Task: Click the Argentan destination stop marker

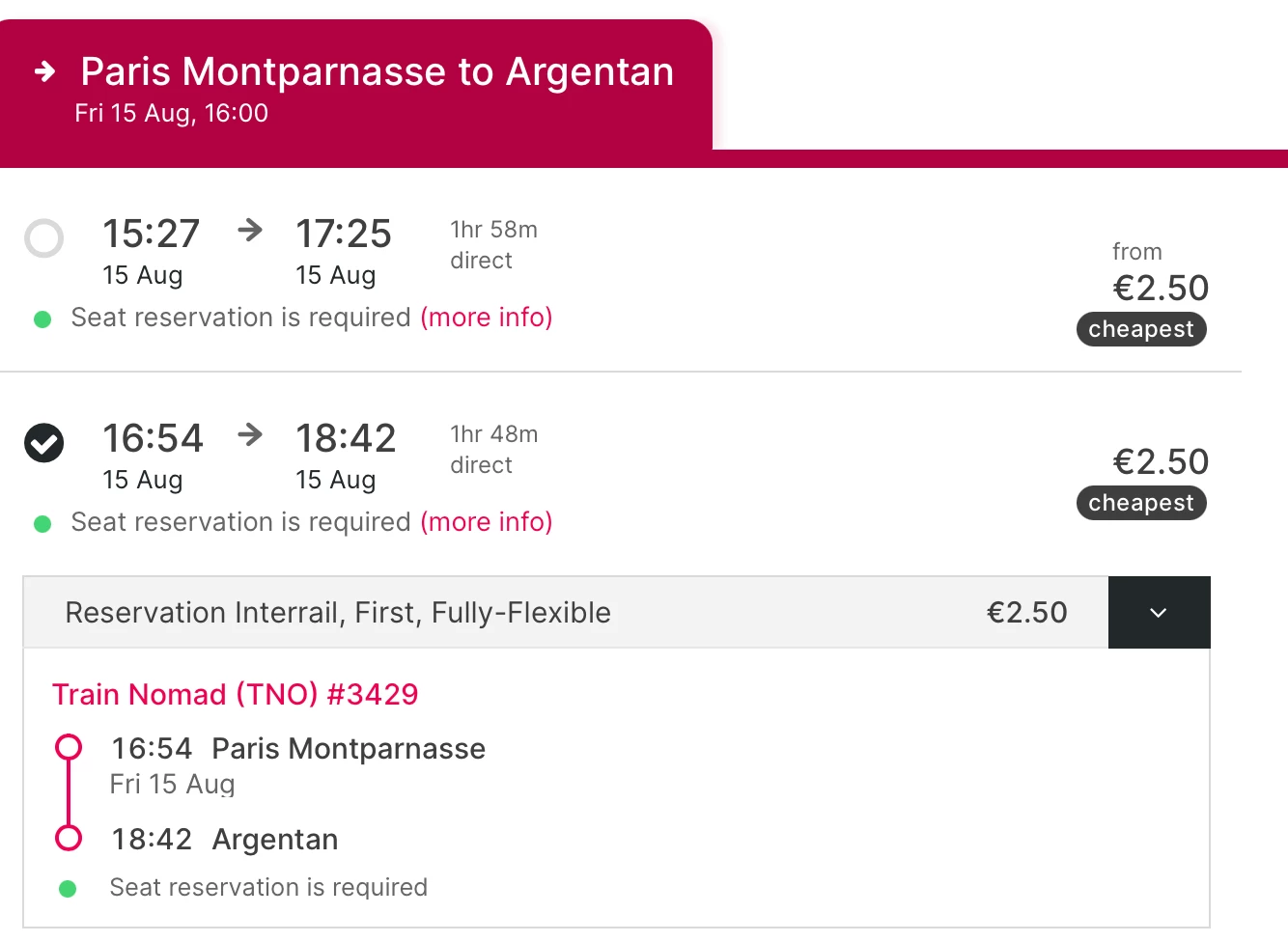Action: pos(69,838)
